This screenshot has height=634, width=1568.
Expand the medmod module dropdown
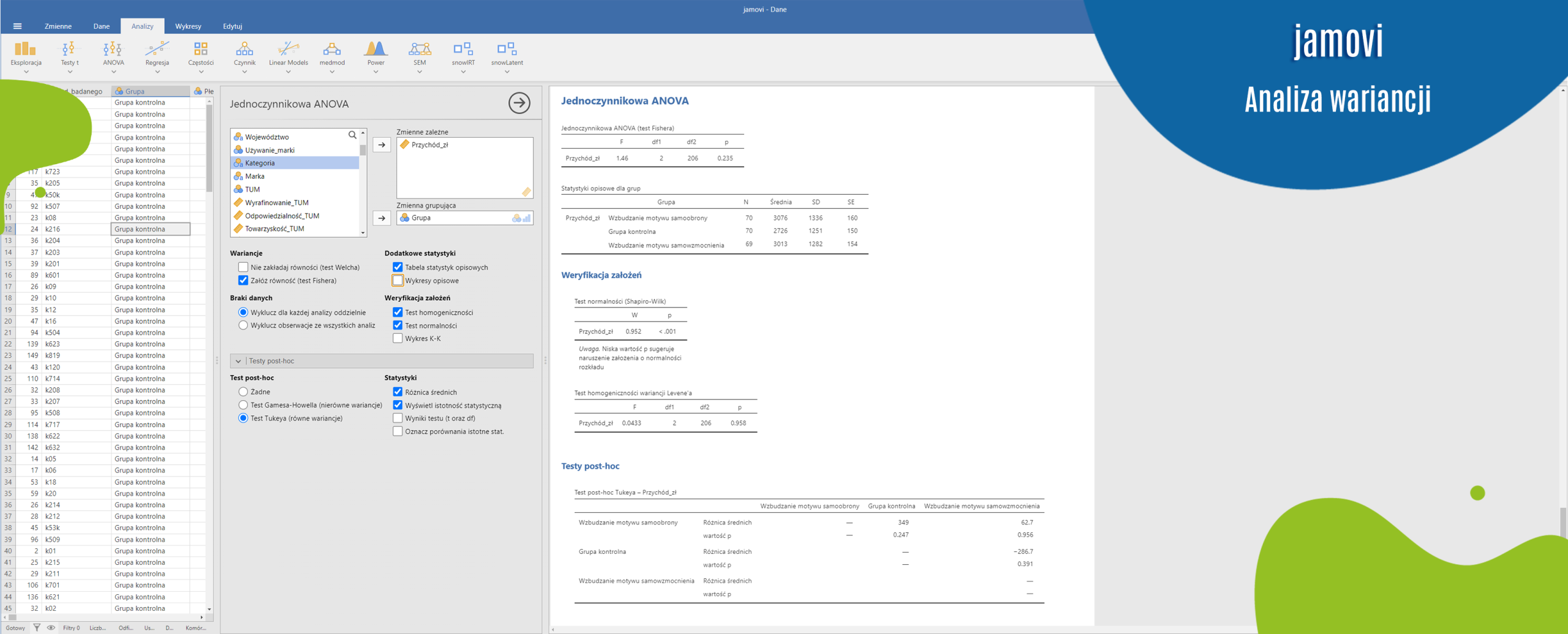click(x=331, y=72)
